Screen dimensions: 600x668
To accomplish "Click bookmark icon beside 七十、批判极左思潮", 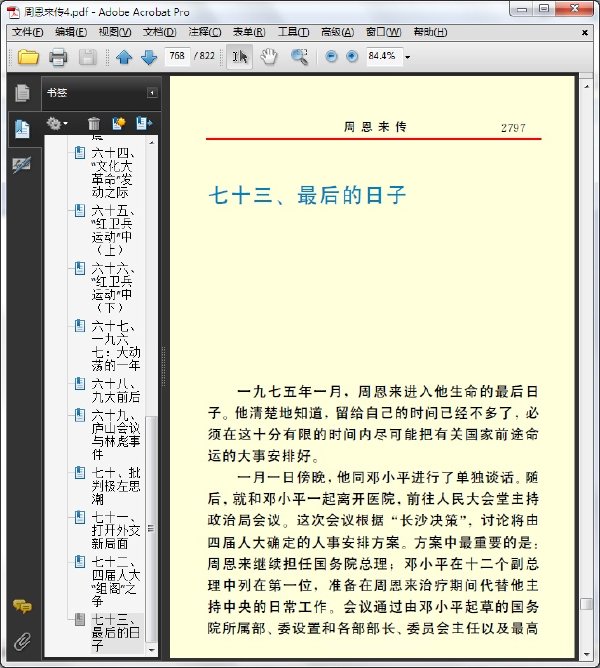I will coord(80,472).
